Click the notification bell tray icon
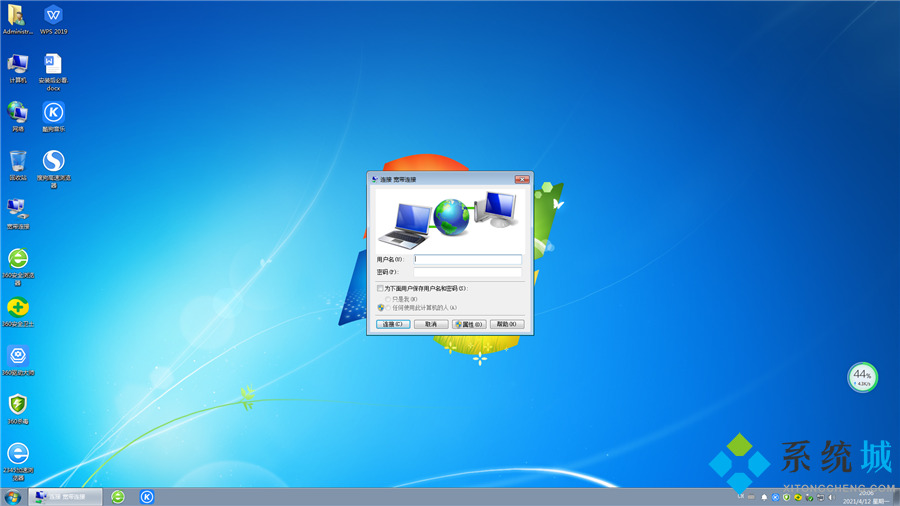The height and width of the screenshot is (506, 900). coord(764,497)
